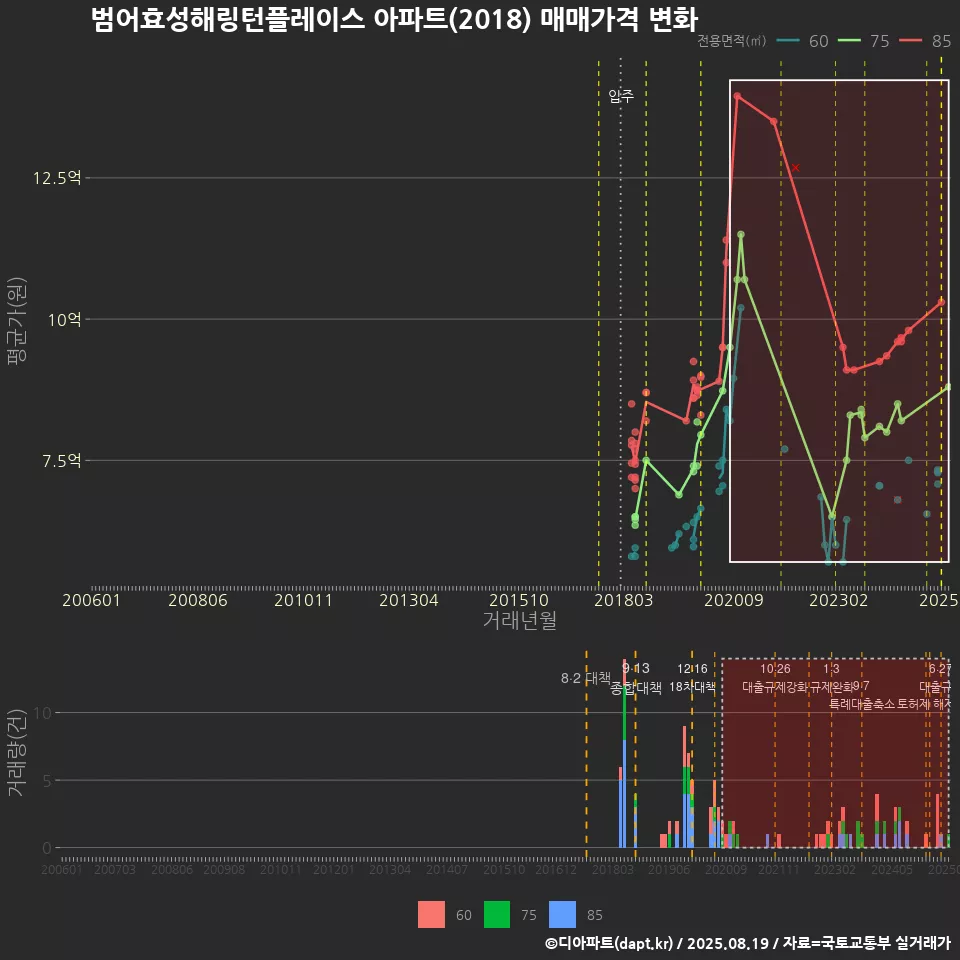Click the 거래량(건) axis title

tap(17, 752)
